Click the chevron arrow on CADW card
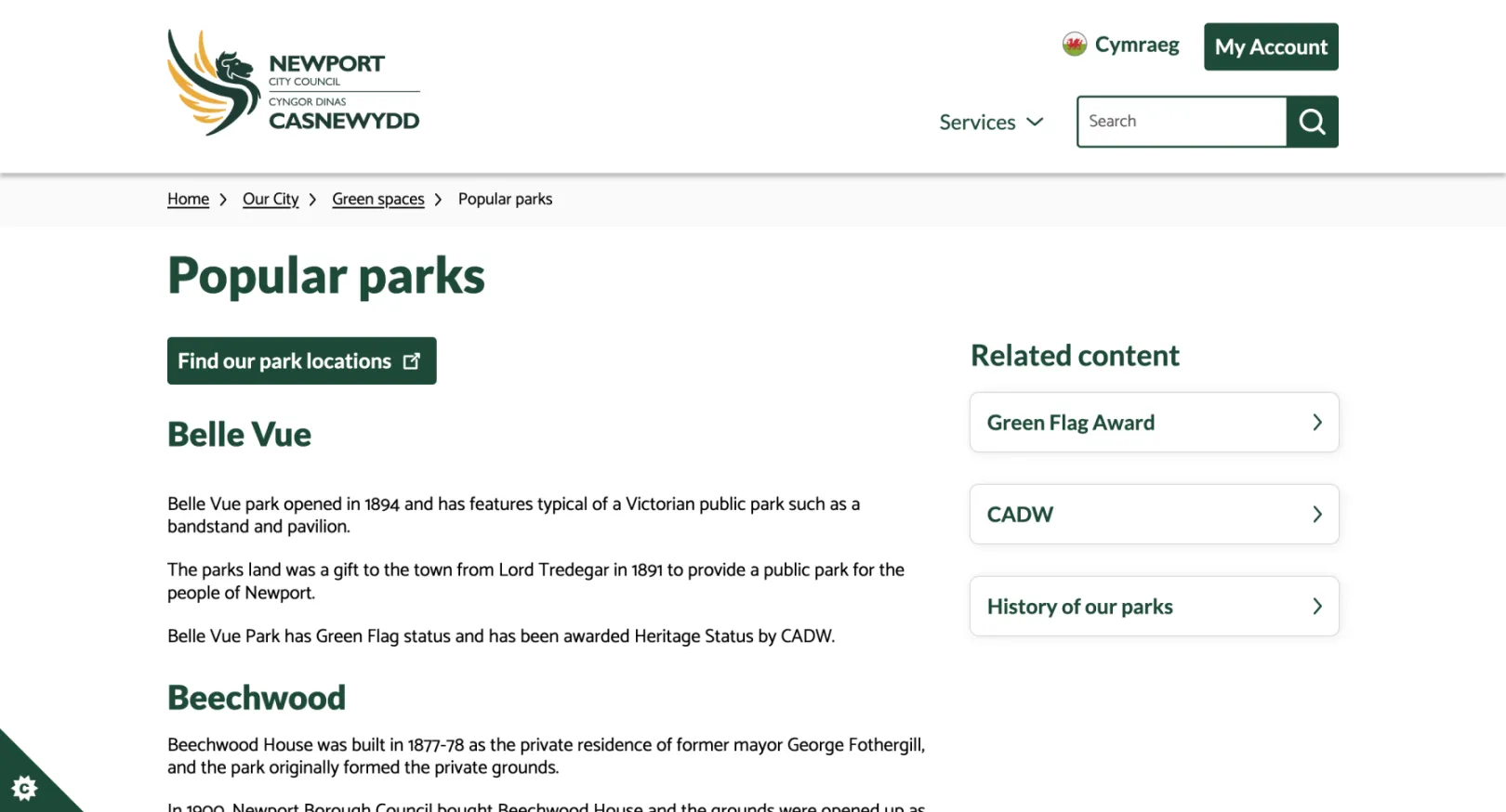Viewport: 1506px width, 812px height. [1316, 515]
